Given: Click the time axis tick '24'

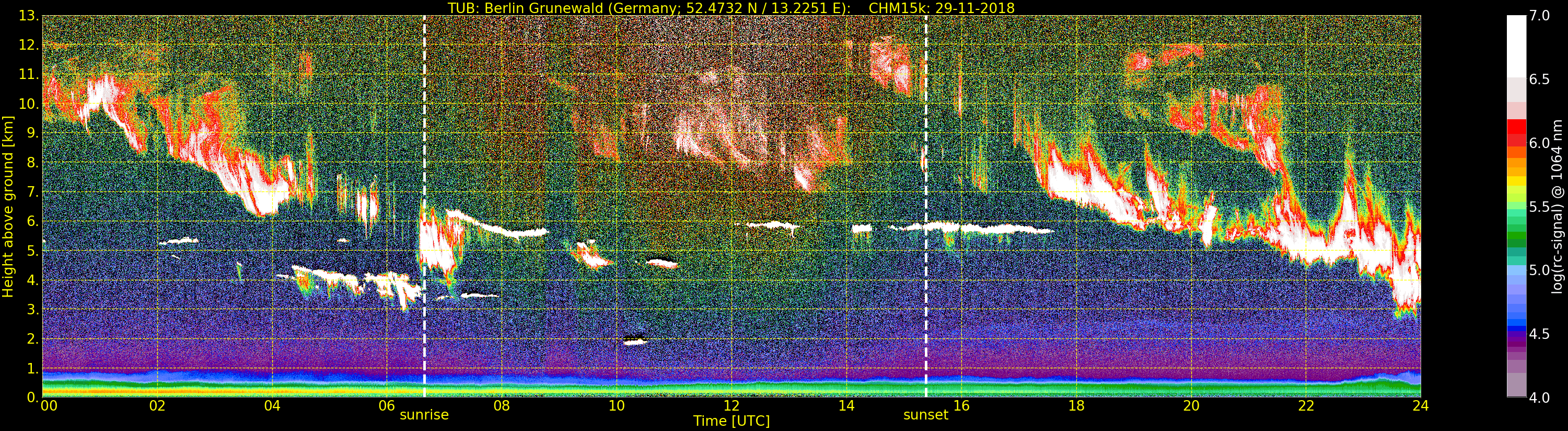Looking at the screenshot, I should (1421, 406).
